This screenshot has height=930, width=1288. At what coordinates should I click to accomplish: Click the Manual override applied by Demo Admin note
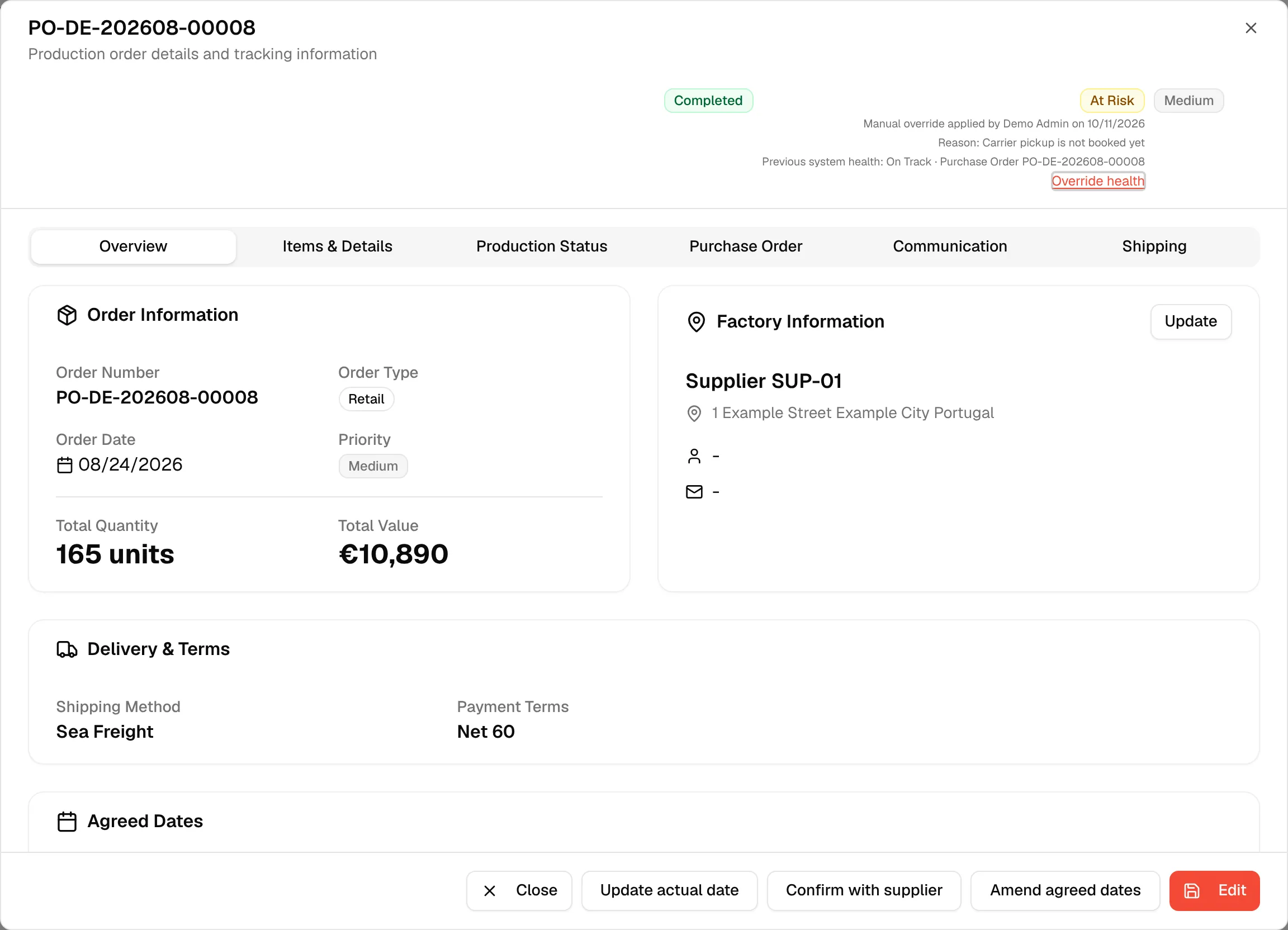coord(1003,124)
